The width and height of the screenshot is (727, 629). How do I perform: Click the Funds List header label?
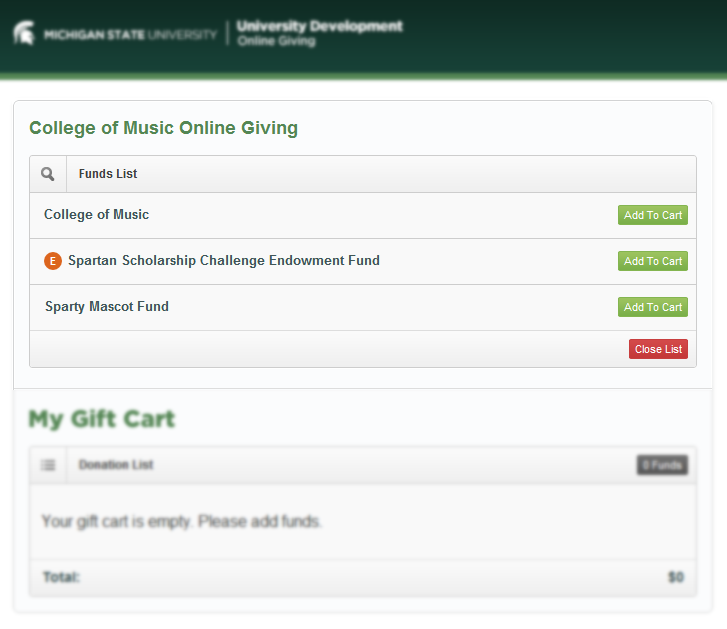(x=108, y=174)
